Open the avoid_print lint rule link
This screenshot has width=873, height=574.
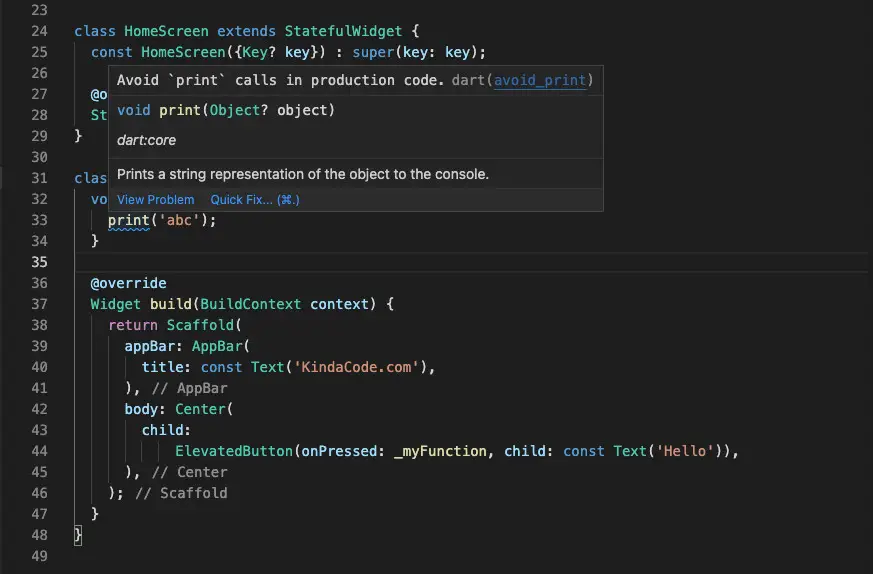click(x=540, y=80)
